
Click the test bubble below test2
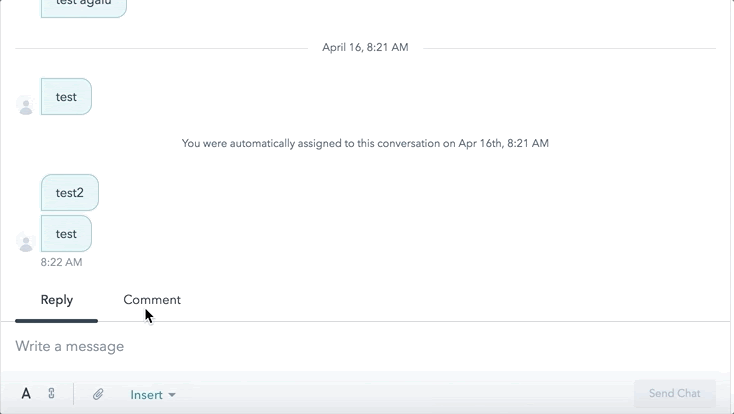[66, 234]
